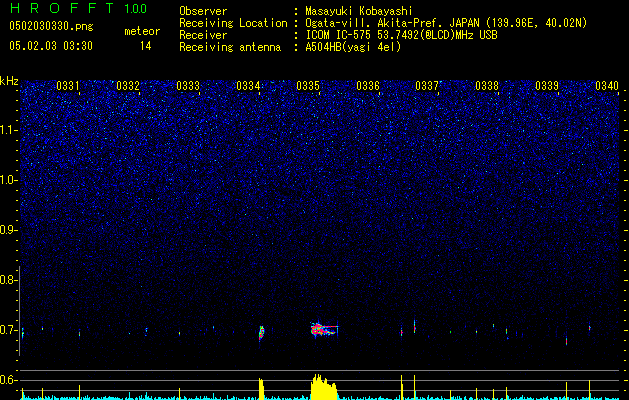Click the Receiver label
This screenshot has width=629, height=400.
coord(203,35)
